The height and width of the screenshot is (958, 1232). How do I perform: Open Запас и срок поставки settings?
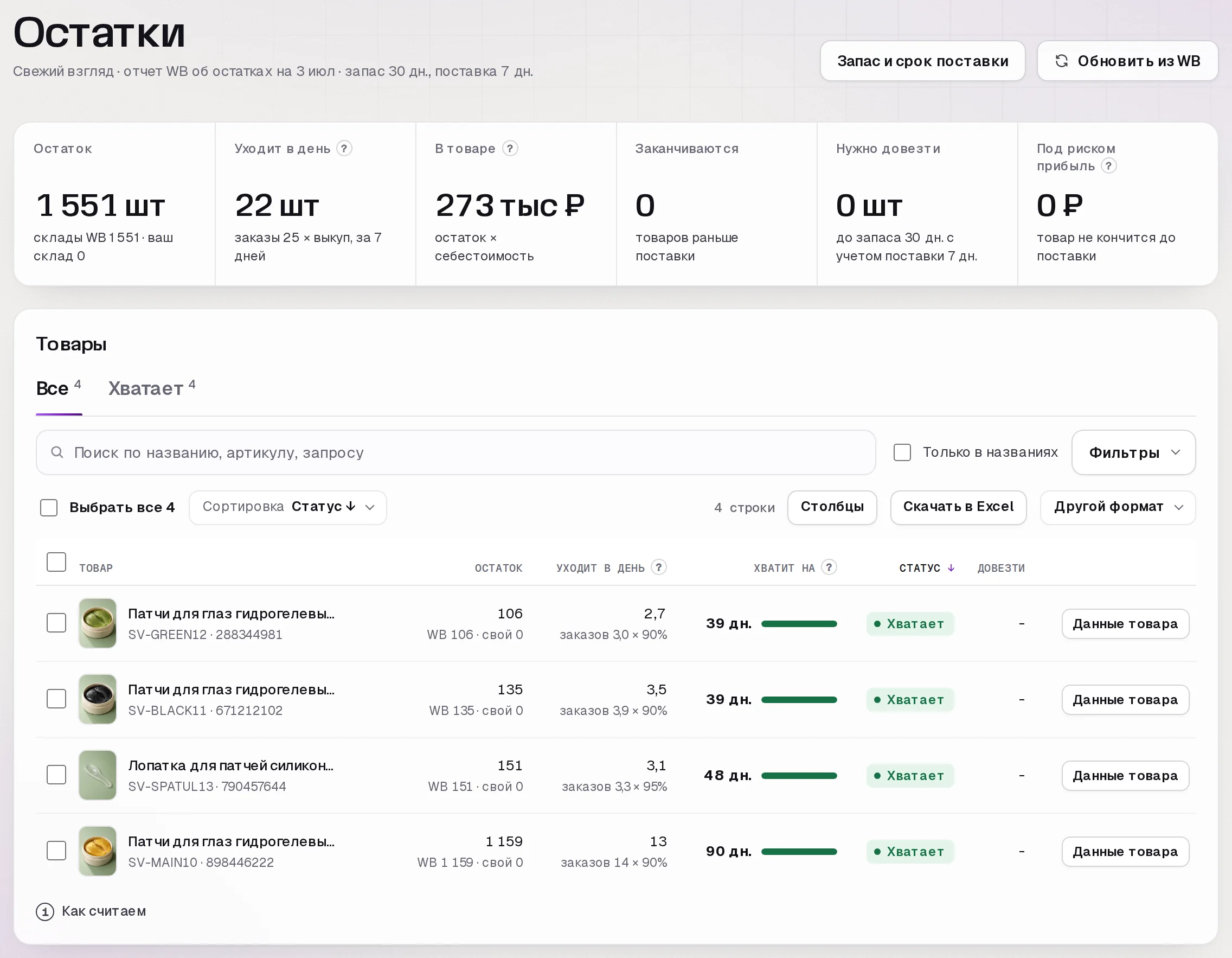tap(922, 61)
